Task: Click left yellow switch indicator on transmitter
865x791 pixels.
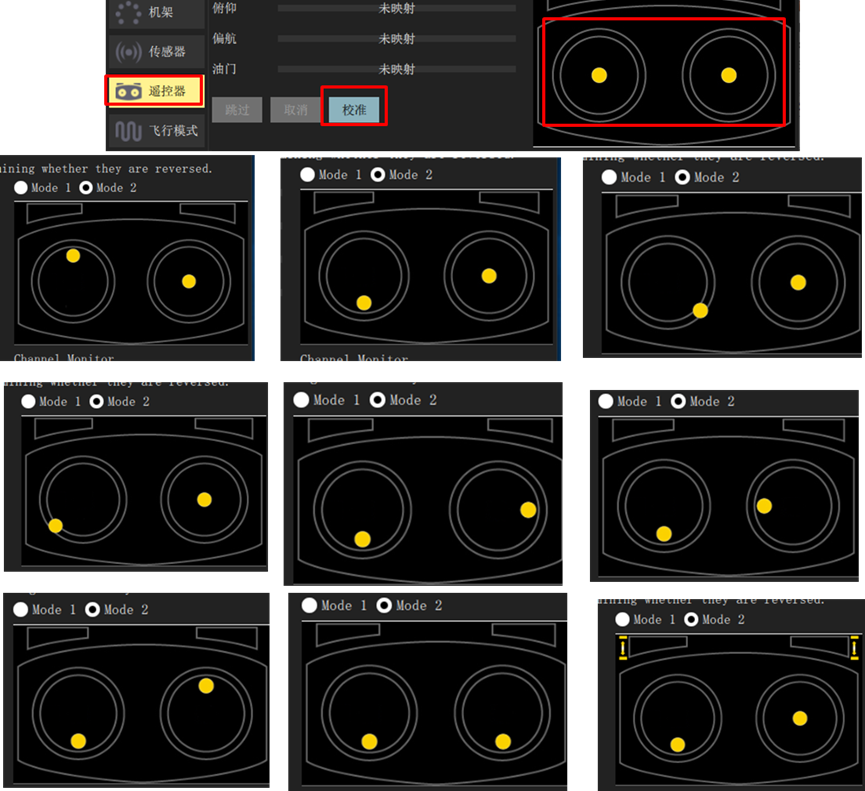Action: pos(622,649)
